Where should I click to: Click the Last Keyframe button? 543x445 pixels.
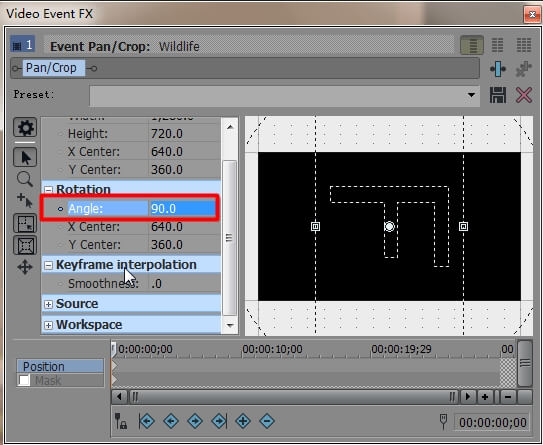[219, 421]
